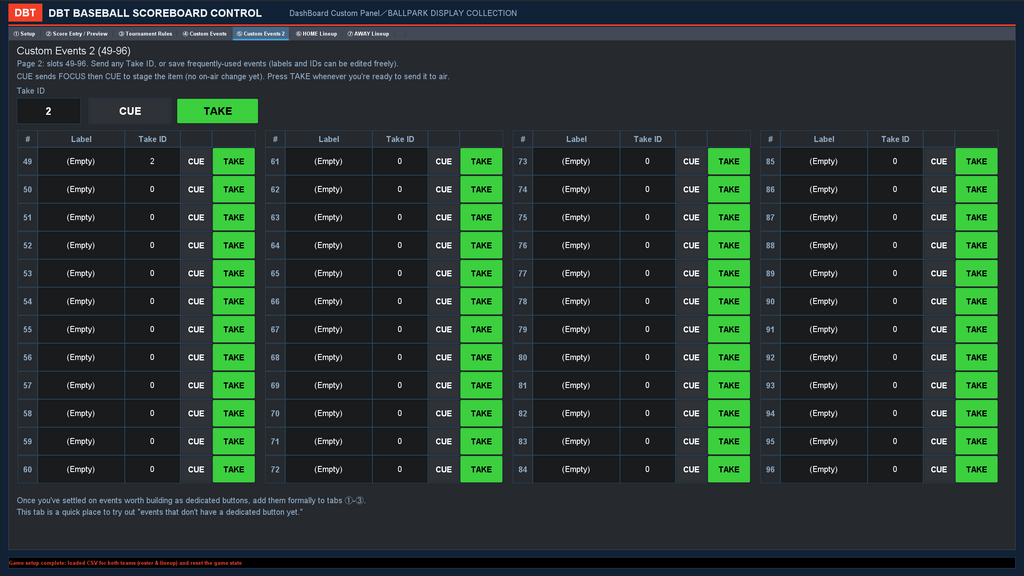Click TAKE for slot 74
Viewport: 1024px width, 576px height.
729,189
